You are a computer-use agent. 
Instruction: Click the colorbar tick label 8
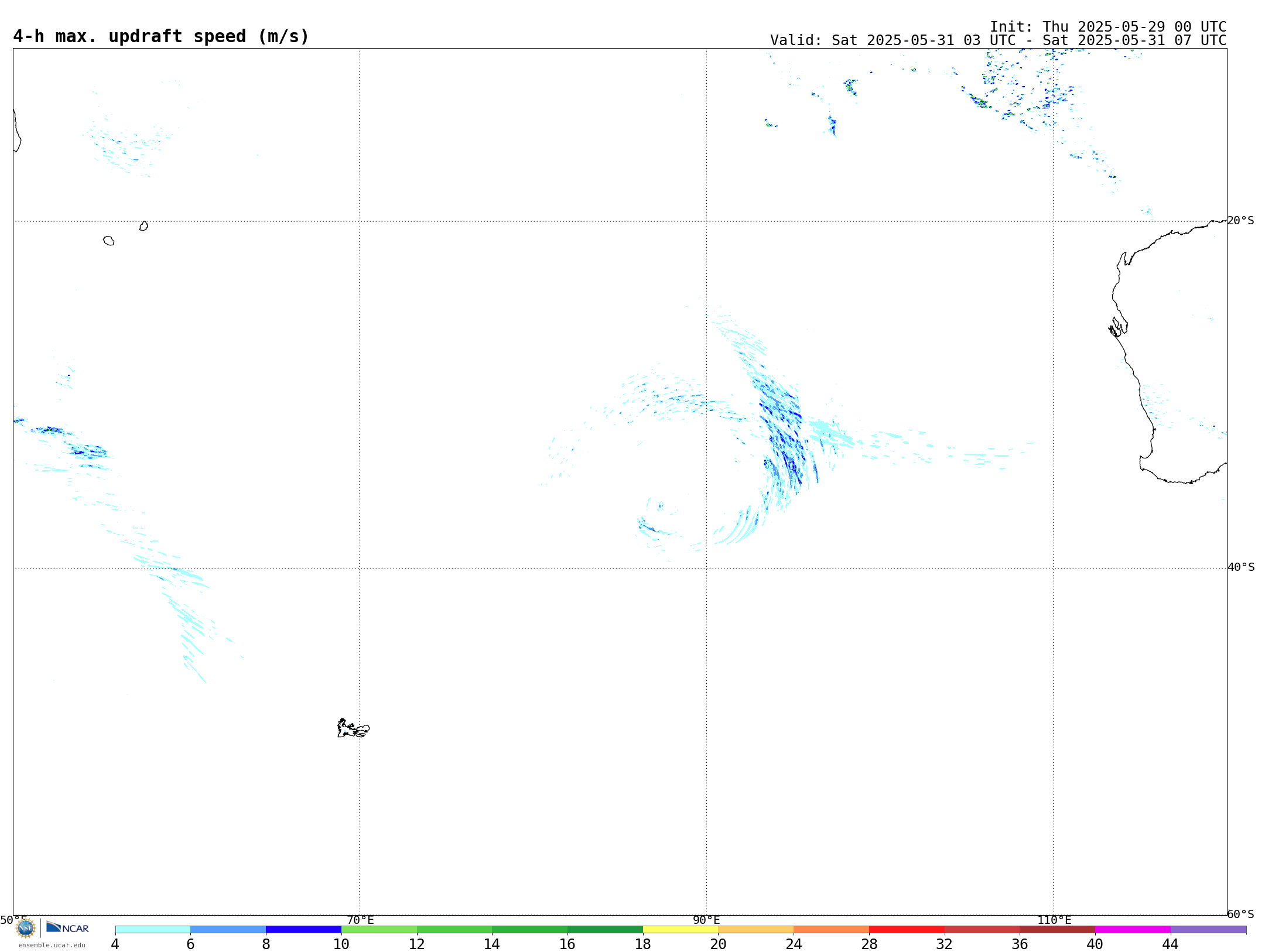point(266,944)
